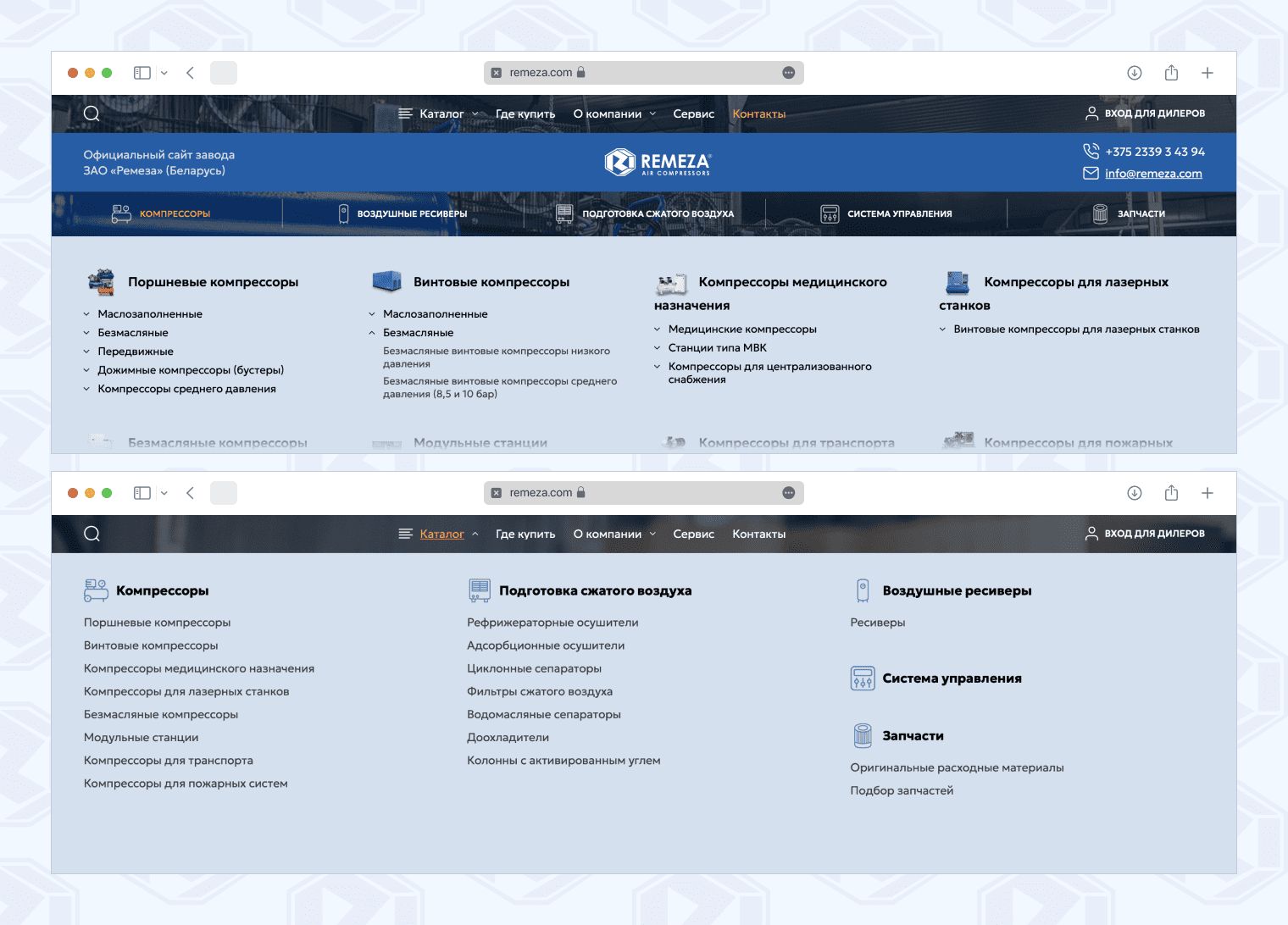
Task: Go back in the bottom browser window
Action: pos(190,493)
